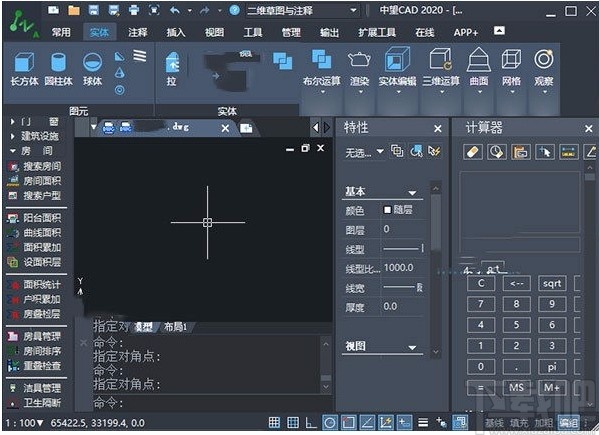
Task: Collapse the 房间 tree section
Action: tap(13, 151)
